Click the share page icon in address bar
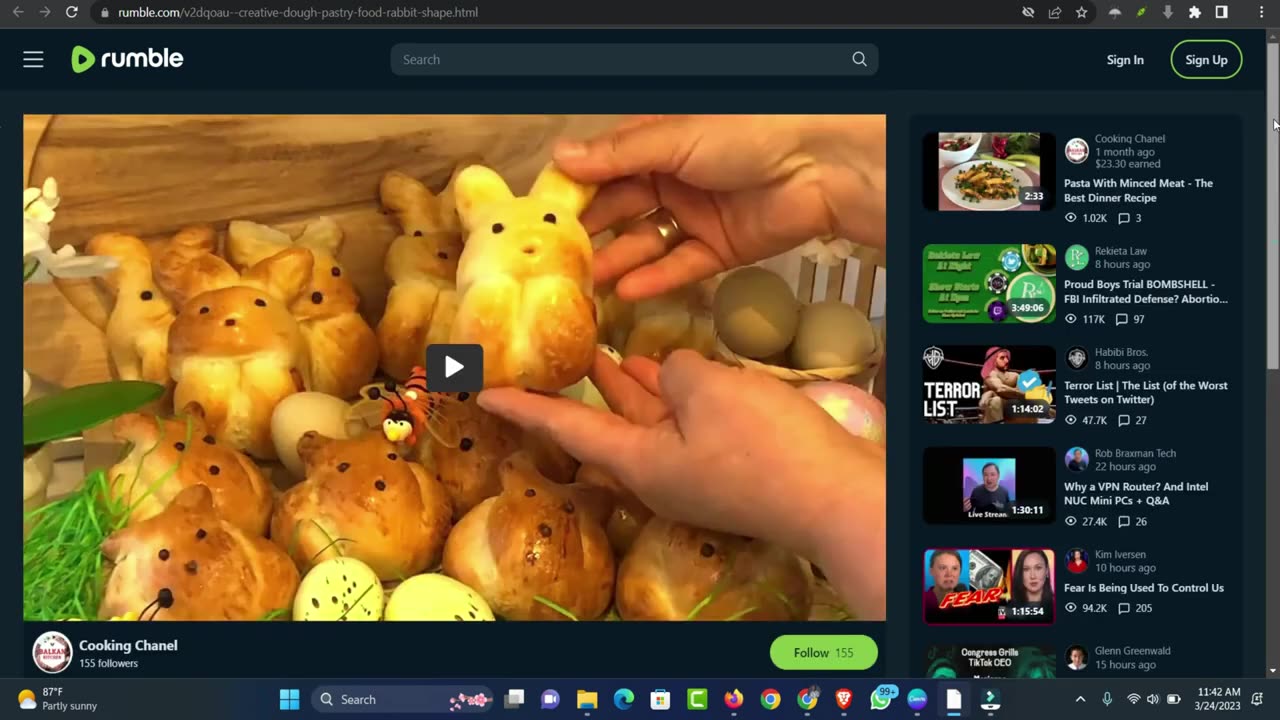The height and width of the screenshot is (720, 1280). tap(1055, 12)
